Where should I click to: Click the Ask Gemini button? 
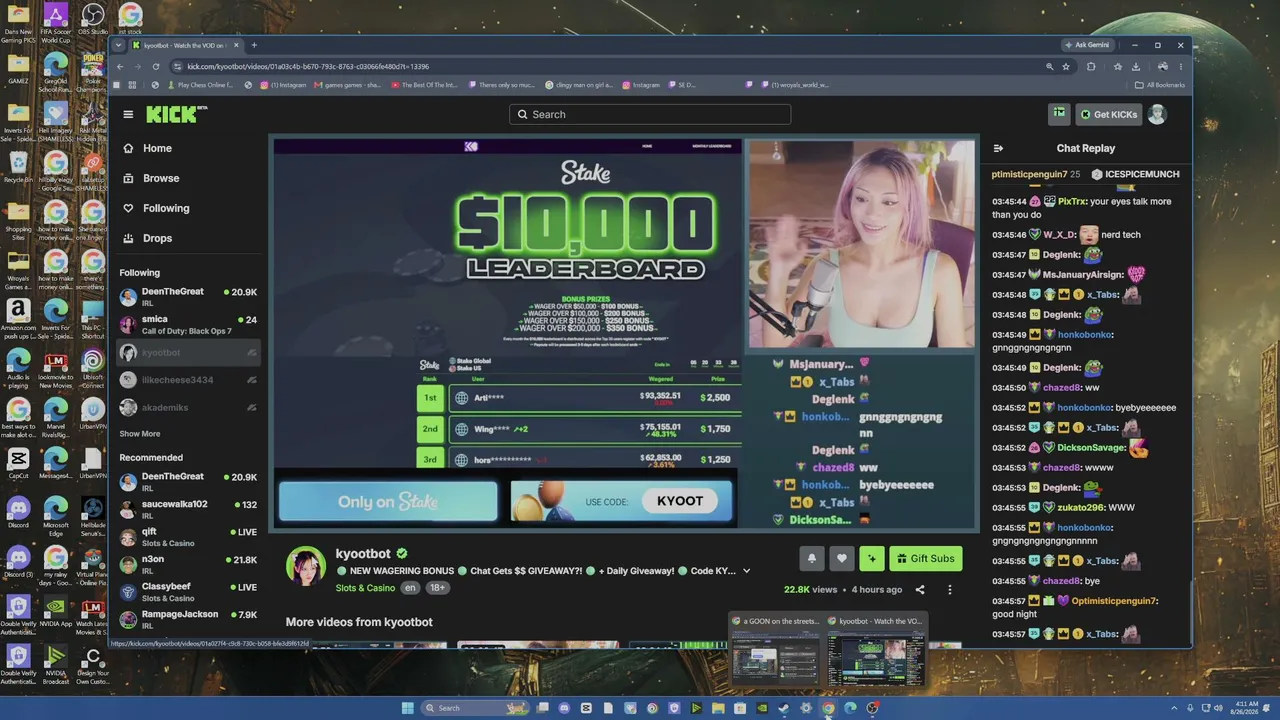pyautogui.click(x=1087, y=45)
